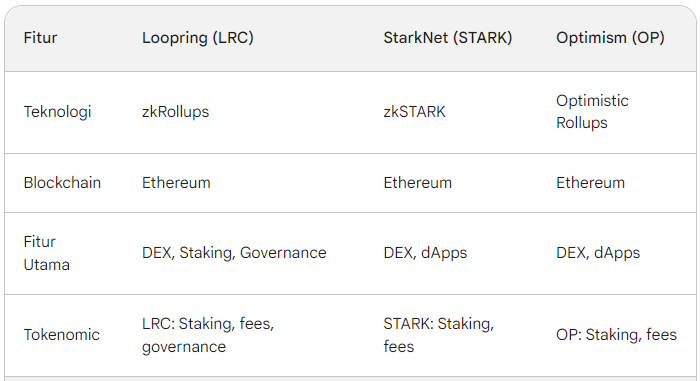Click the Teknologi row label
Viewport: 700px width, 381px height.
(x=57, y=112)
